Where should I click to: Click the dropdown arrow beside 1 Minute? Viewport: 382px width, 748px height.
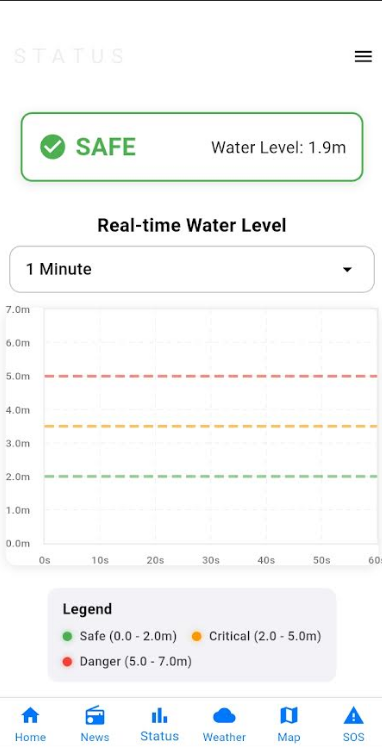(347, 270)
